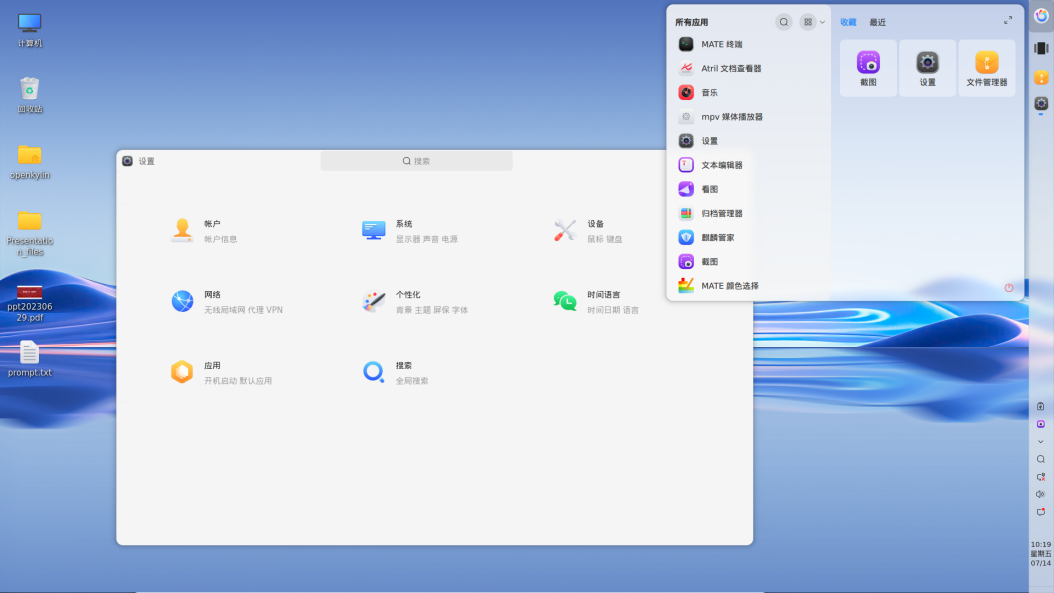The image size is (1054, 593).
Task: Open 麒麟管家 from the app list
Action: [x=746, y=238]
